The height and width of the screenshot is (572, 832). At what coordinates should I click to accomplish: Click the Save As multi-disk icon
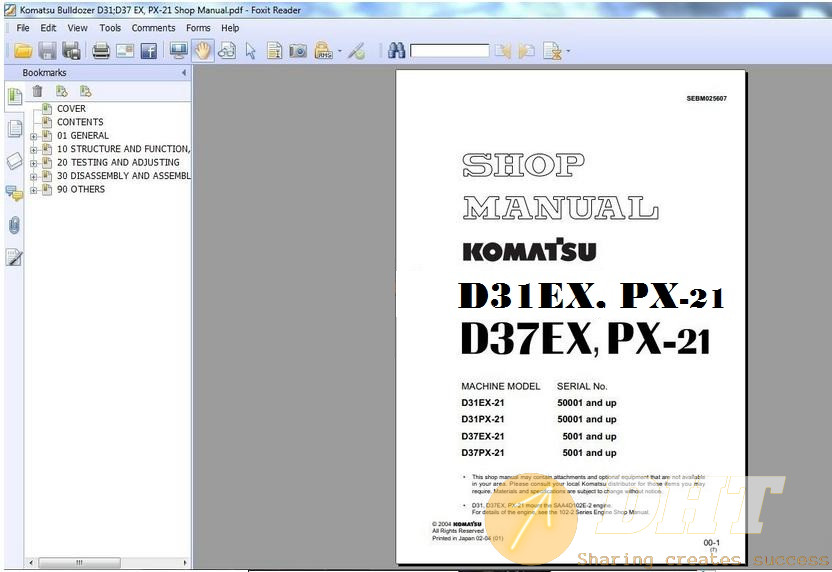click(71, 51)
